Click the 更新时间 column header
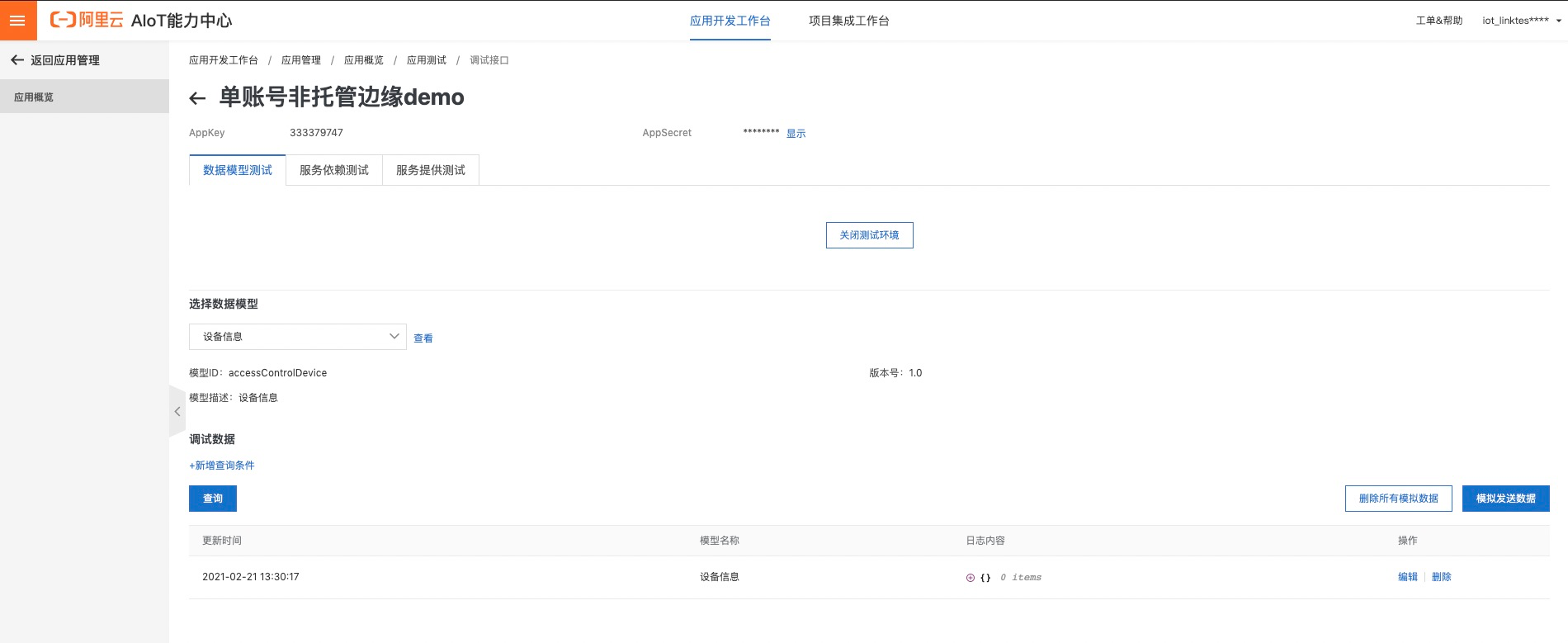The height and width of the screenshot is (643, 1568). [222, 541]
